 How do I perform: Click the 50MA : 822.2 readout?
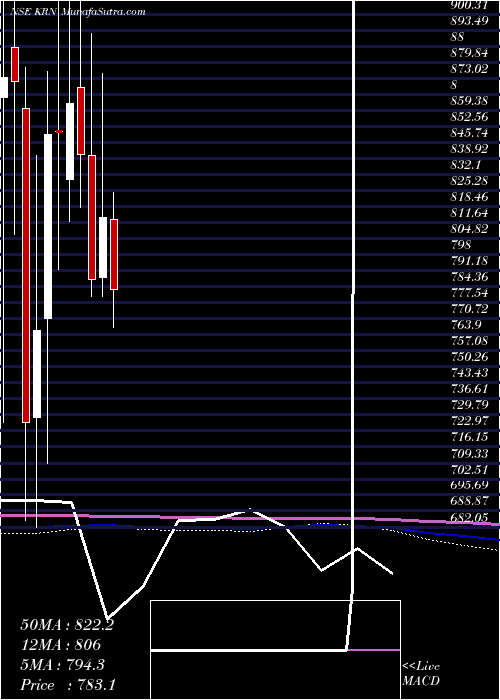67,625
